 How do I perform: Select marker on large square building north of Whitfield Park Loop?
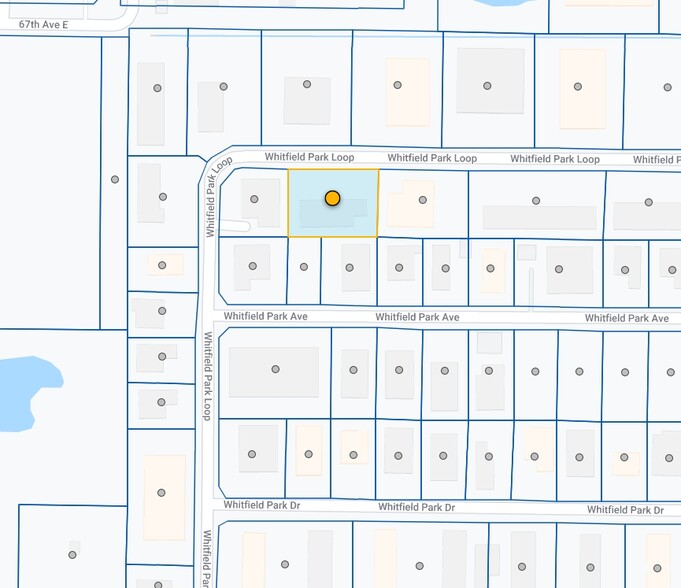tap(487, 86)
